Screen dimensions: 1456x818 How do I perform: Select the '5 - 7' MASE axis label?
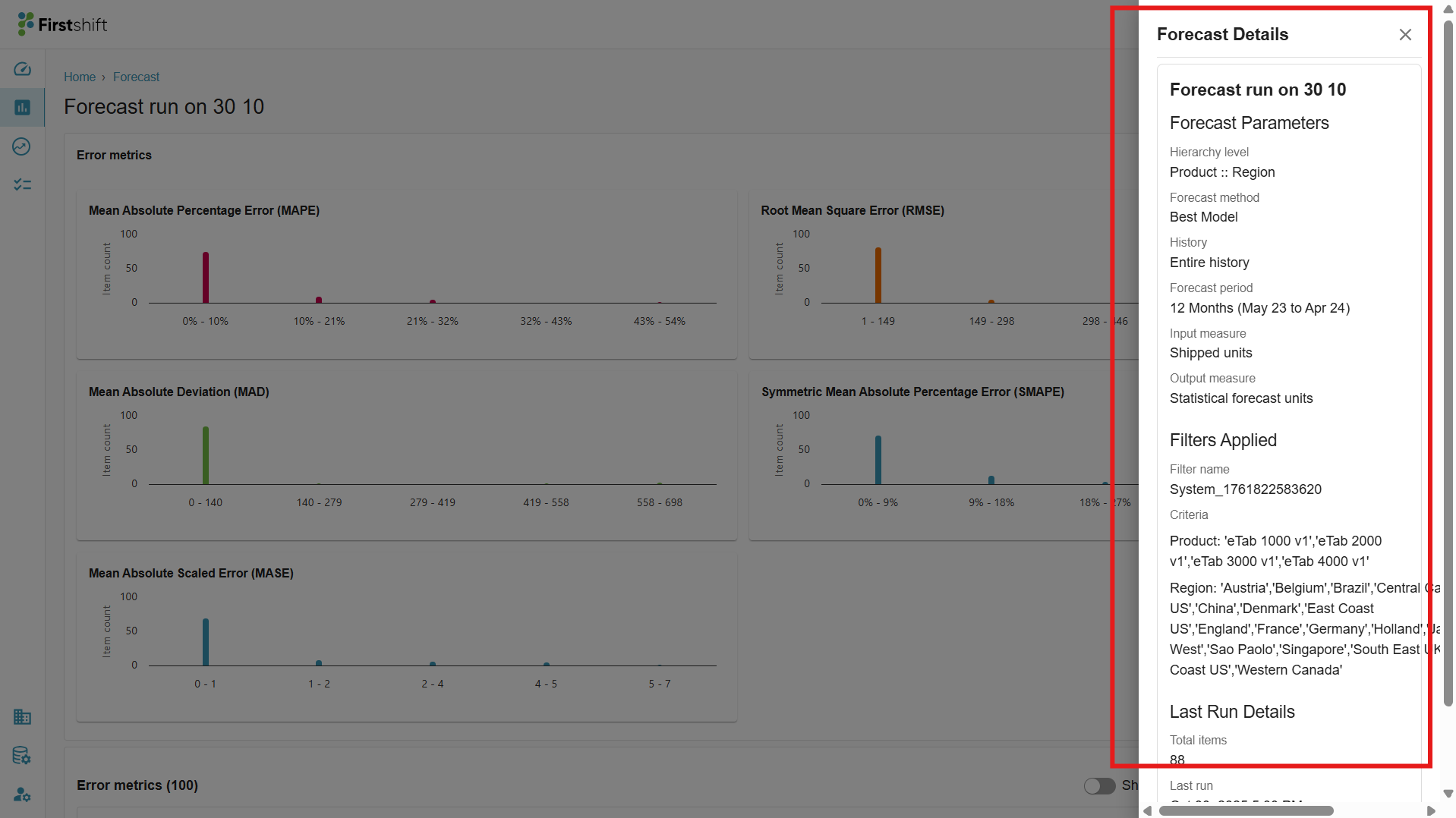coord(659,684)
